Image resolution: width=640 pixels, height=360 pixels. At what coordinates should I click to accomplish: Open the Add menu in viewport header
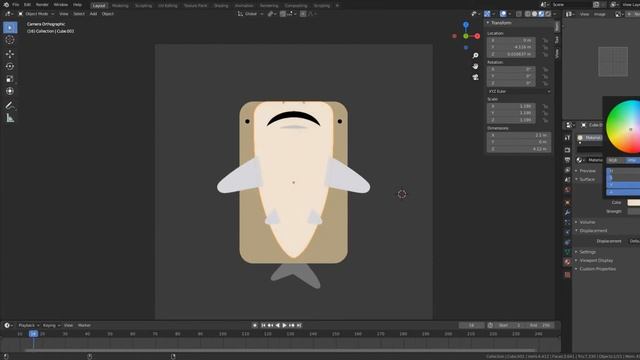(x=93, y=14)
